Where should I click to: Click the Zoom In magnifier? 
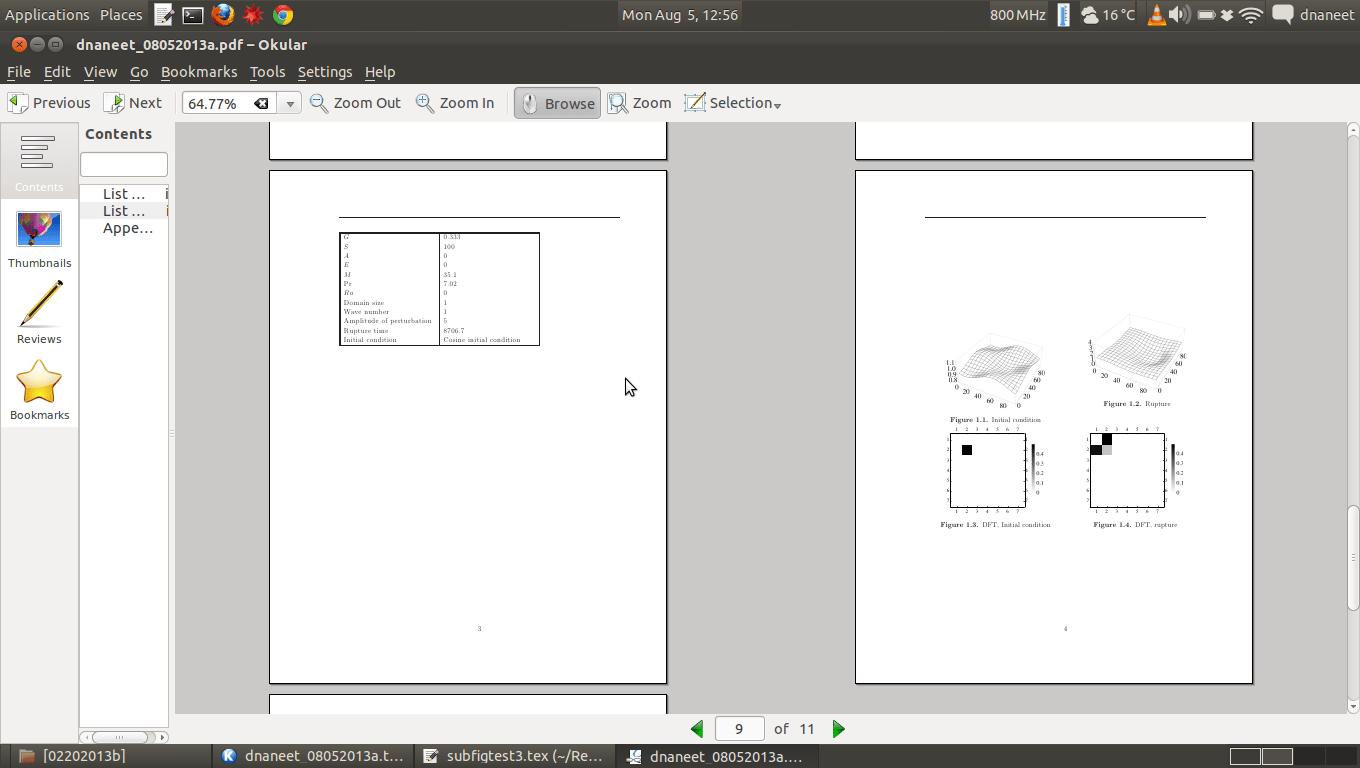(455, 103)
